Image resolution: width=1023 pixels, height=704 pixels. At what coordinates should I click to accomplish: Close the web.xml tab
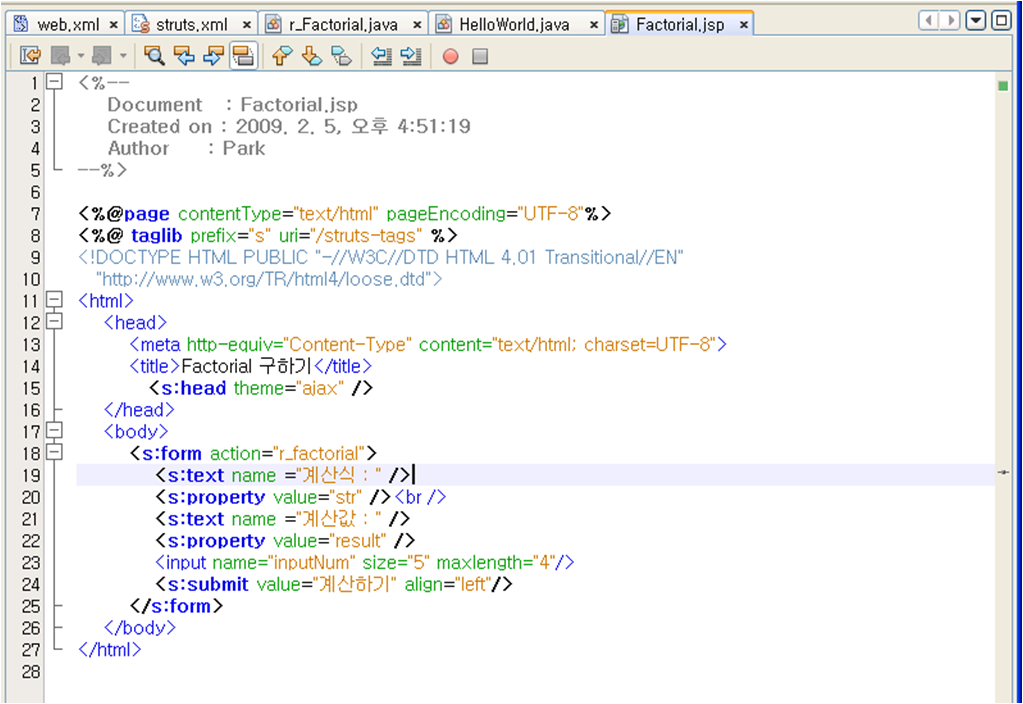point(114,25)
